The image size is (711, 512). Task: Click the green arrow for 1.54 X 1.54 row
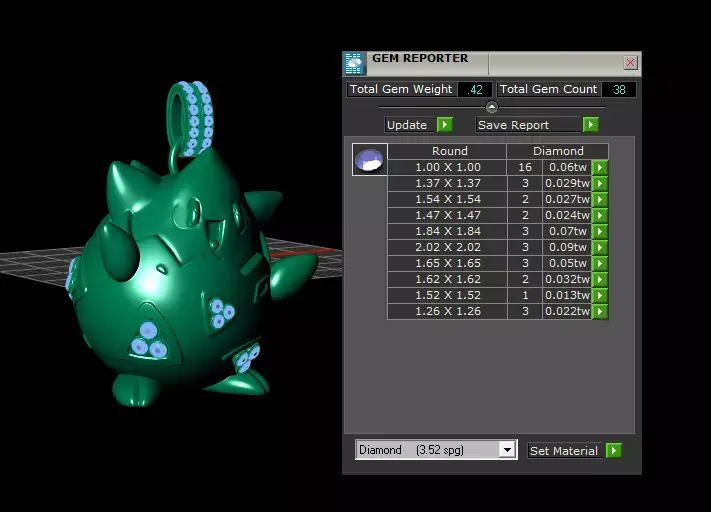[600, 199]
